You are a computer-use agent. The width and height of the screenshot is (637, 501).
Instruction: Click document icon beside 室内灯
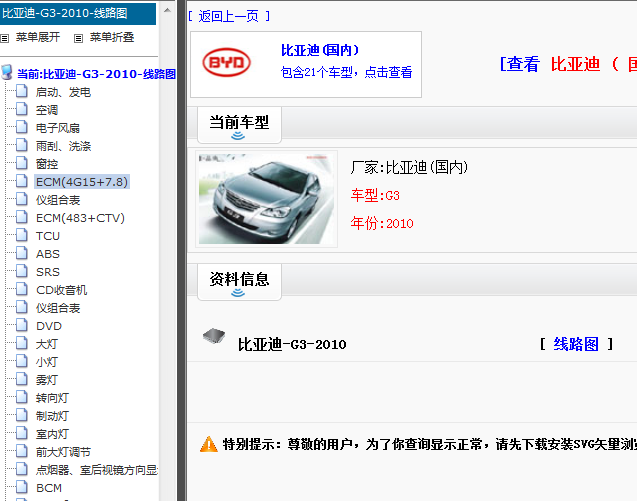pos(22,433)
